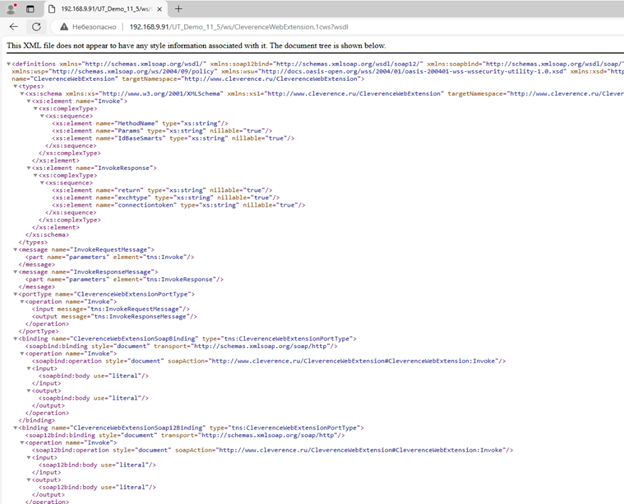Click the MethodName xs:element line

(x=120, y=123)
